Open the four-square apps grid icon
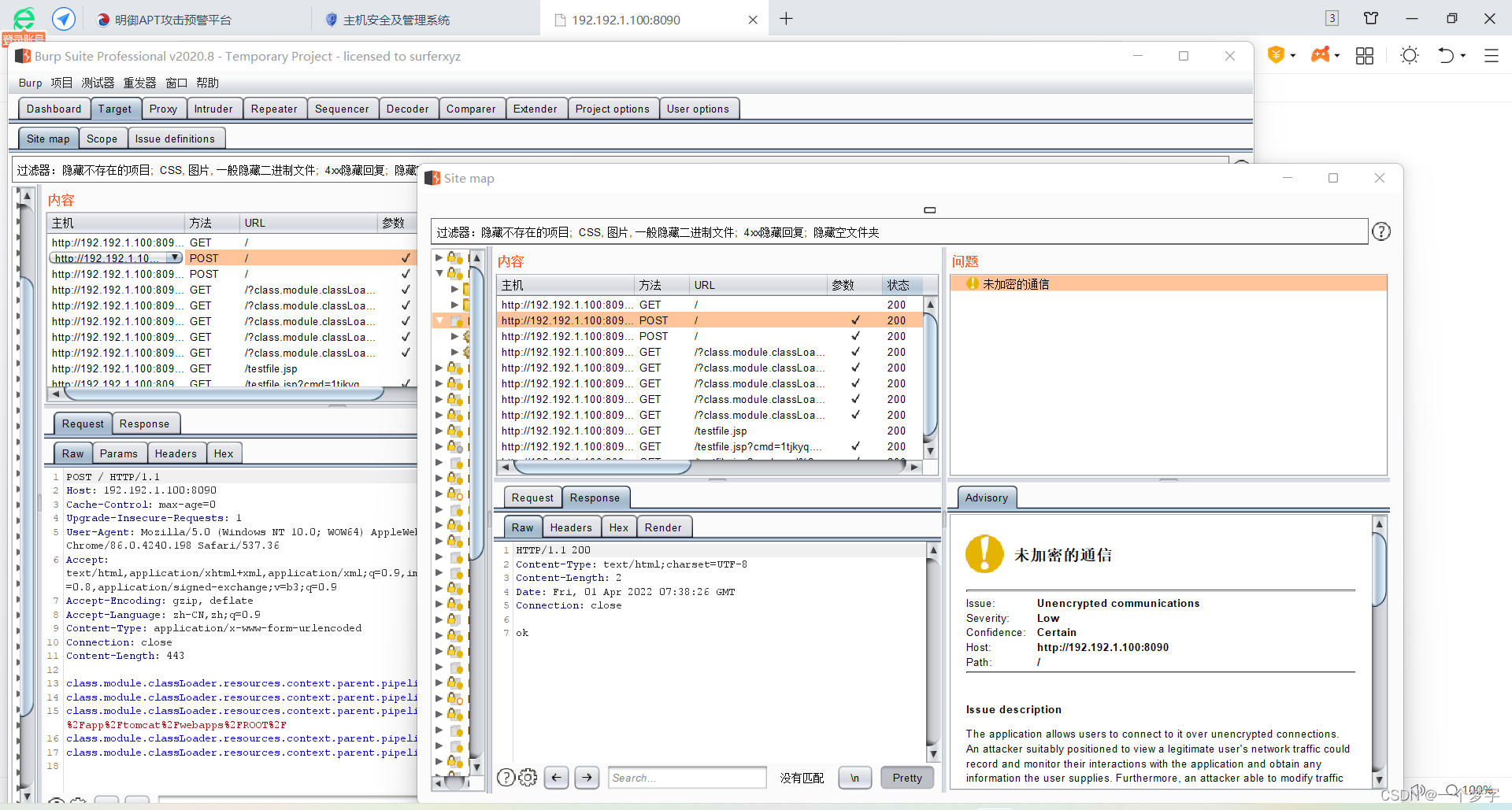This screenshot has width=1512, height=810. click(x=1365, y=56)
